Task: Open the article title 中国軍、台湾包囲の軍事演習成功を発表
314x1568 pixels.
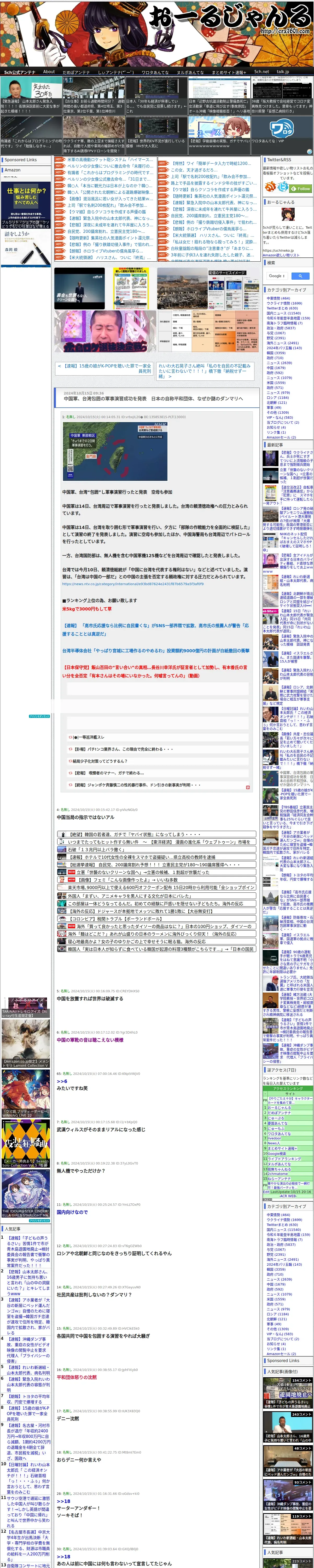Action: [x=153, y=399]
